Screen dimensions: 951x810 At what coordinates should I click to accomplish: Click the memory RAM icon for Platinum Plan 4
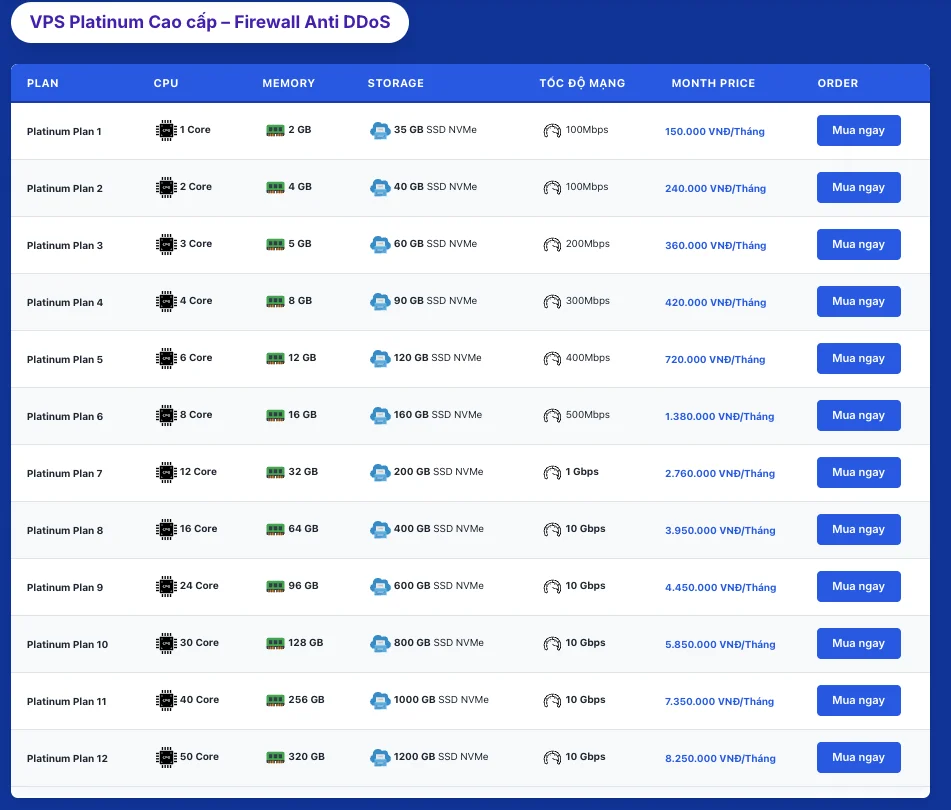pyautogui.click(x=275, y=301)
